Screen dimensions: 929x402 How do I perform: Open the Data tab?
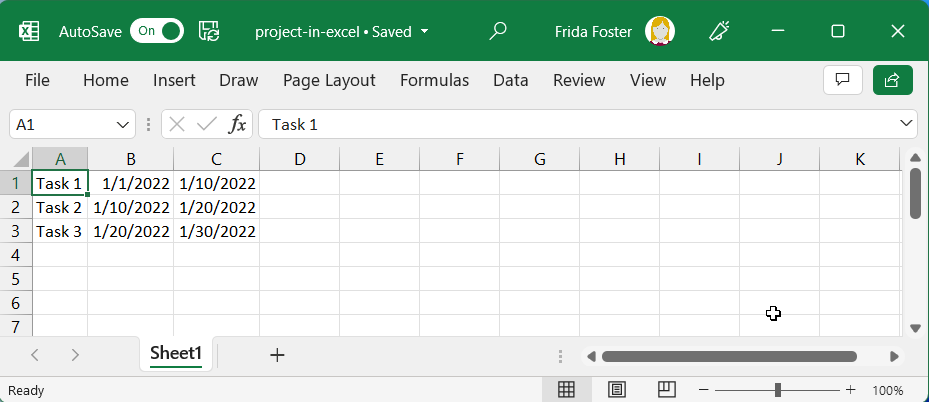click(x=511, y=81)
